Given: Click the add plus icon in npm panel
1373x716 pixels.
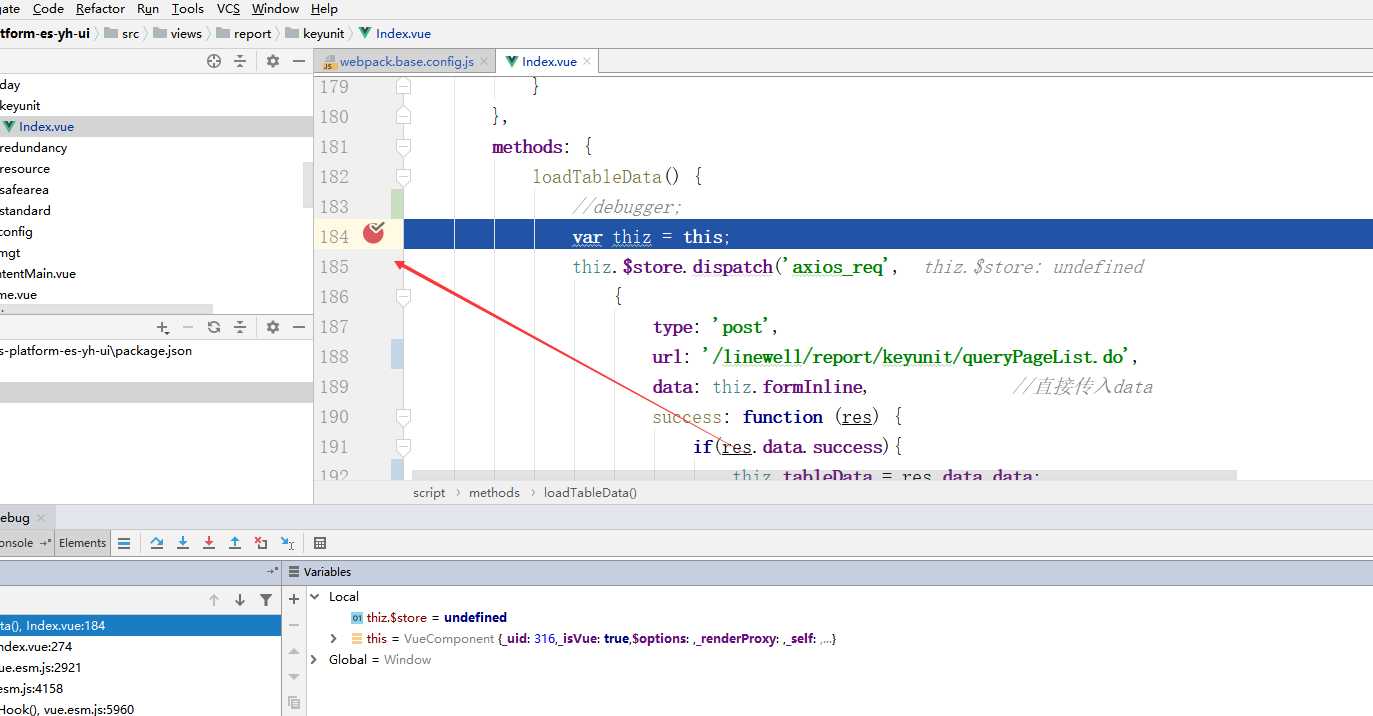Looking at the screenshot, I should [x=163, y=327].
